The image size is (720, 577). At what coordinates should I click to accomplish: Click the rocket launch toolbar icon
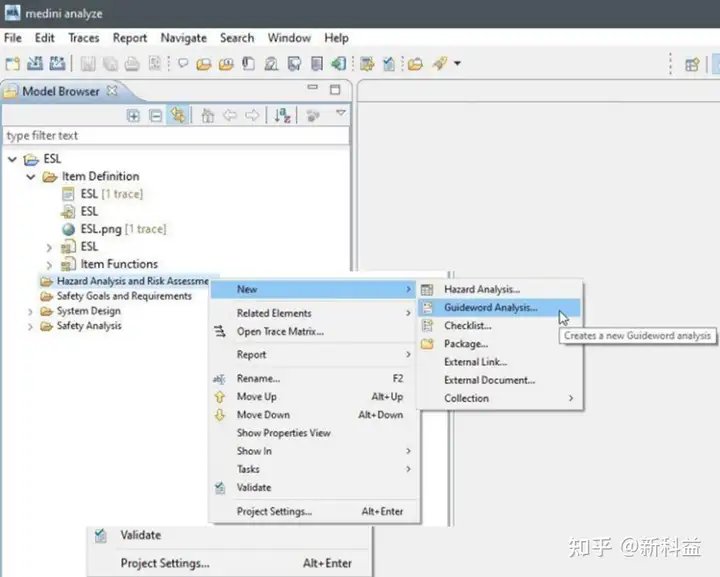(x=439, y=63)
